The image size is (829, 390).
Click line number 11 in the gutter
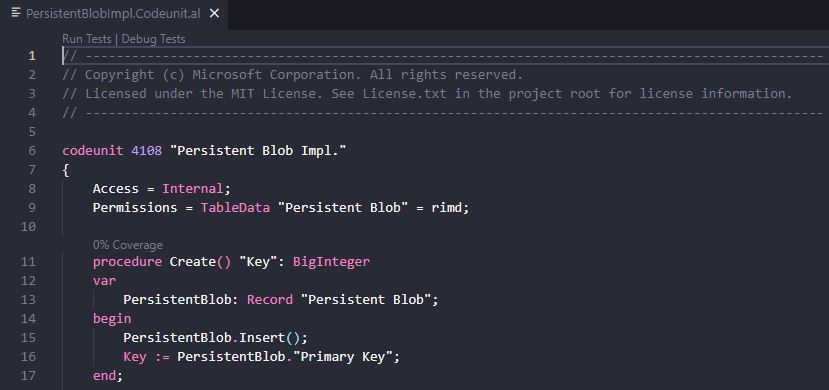click(29, 262)
